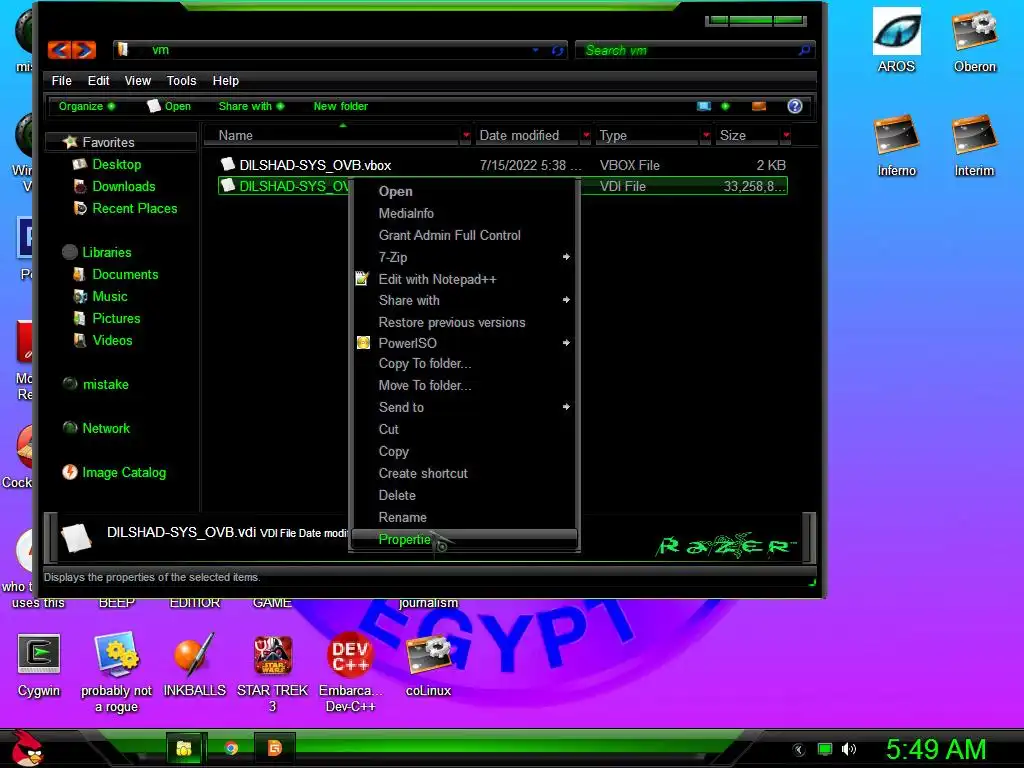Expand the Send to submenu
The width and height of the screenshot is (1024, 768).
[464, 408]
